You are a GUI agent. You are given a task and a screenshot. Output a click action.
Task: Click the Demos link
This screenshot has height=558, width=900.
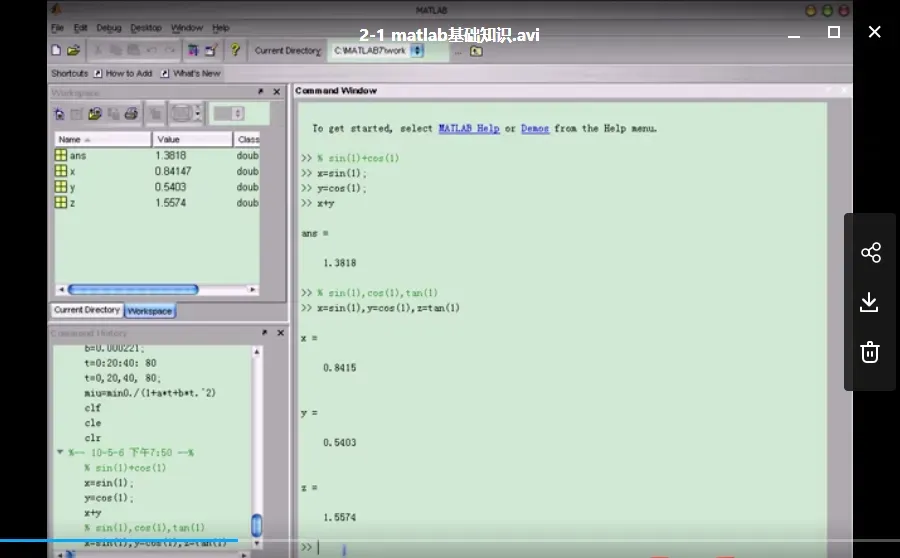point(535,129)
